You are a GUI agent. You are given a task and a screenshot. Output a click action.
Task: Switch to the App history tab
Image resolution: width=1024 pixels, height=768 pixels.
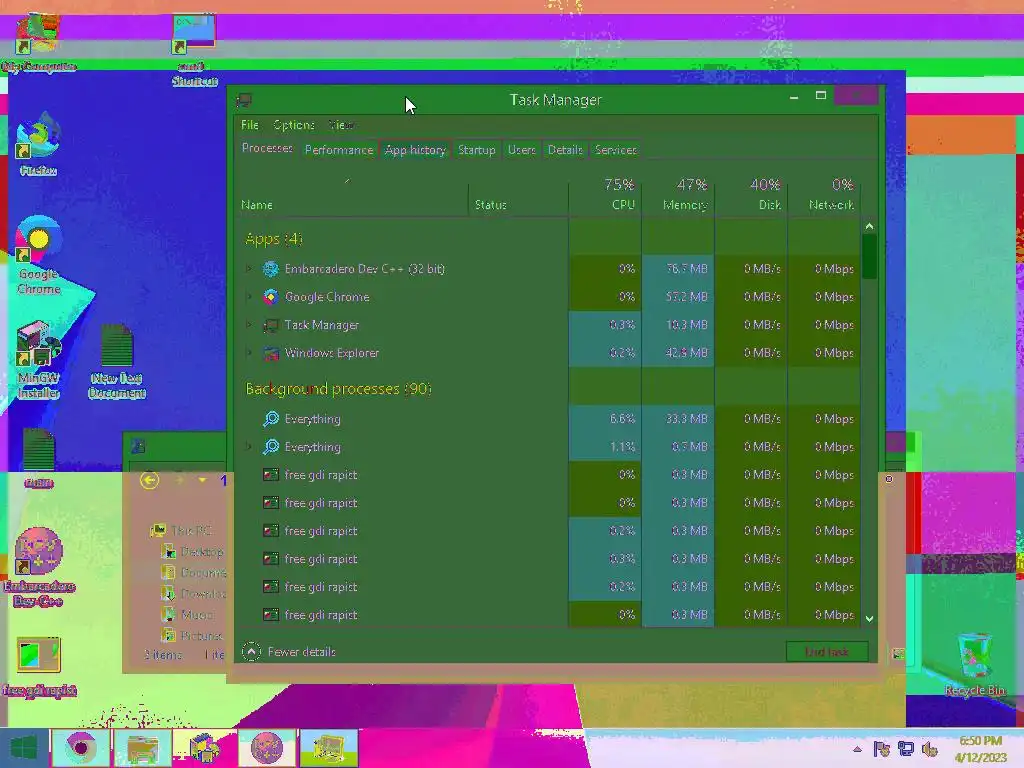(x=415, y=150)
